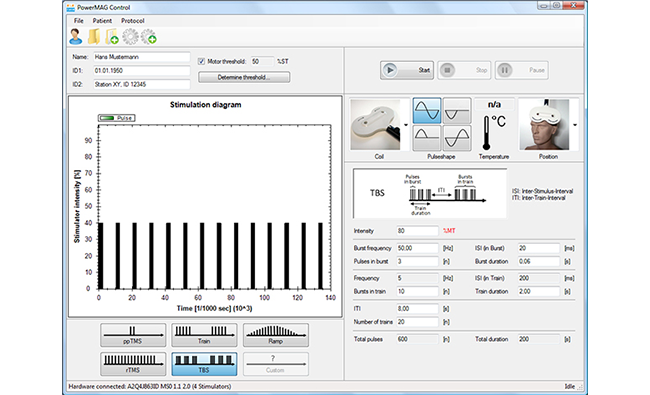The height and width of the screenshot is (395, 650).
Task: Click the Number of trains field
Action: (417, 322)
